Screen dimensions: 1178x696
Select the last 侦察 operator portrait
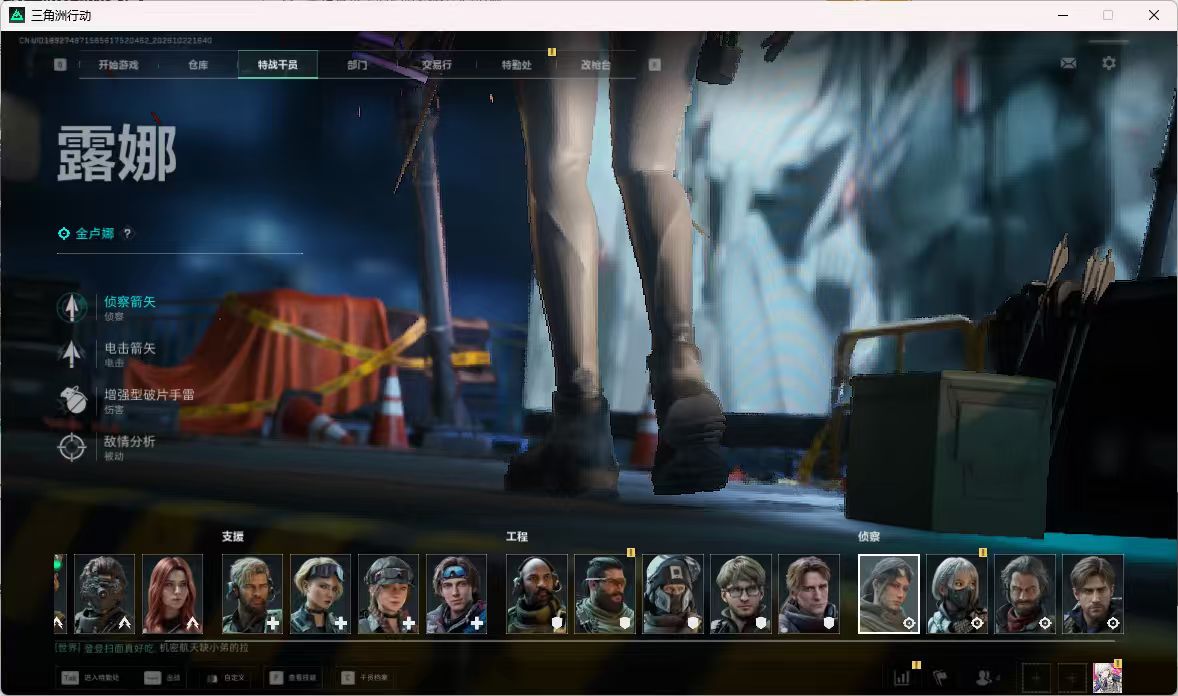pyautogui.click(x=1093, y=594)
